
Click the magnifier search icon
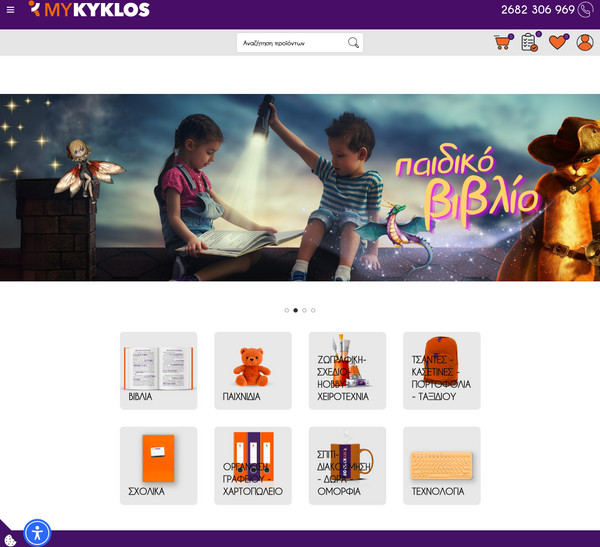[x=353, y=42]
